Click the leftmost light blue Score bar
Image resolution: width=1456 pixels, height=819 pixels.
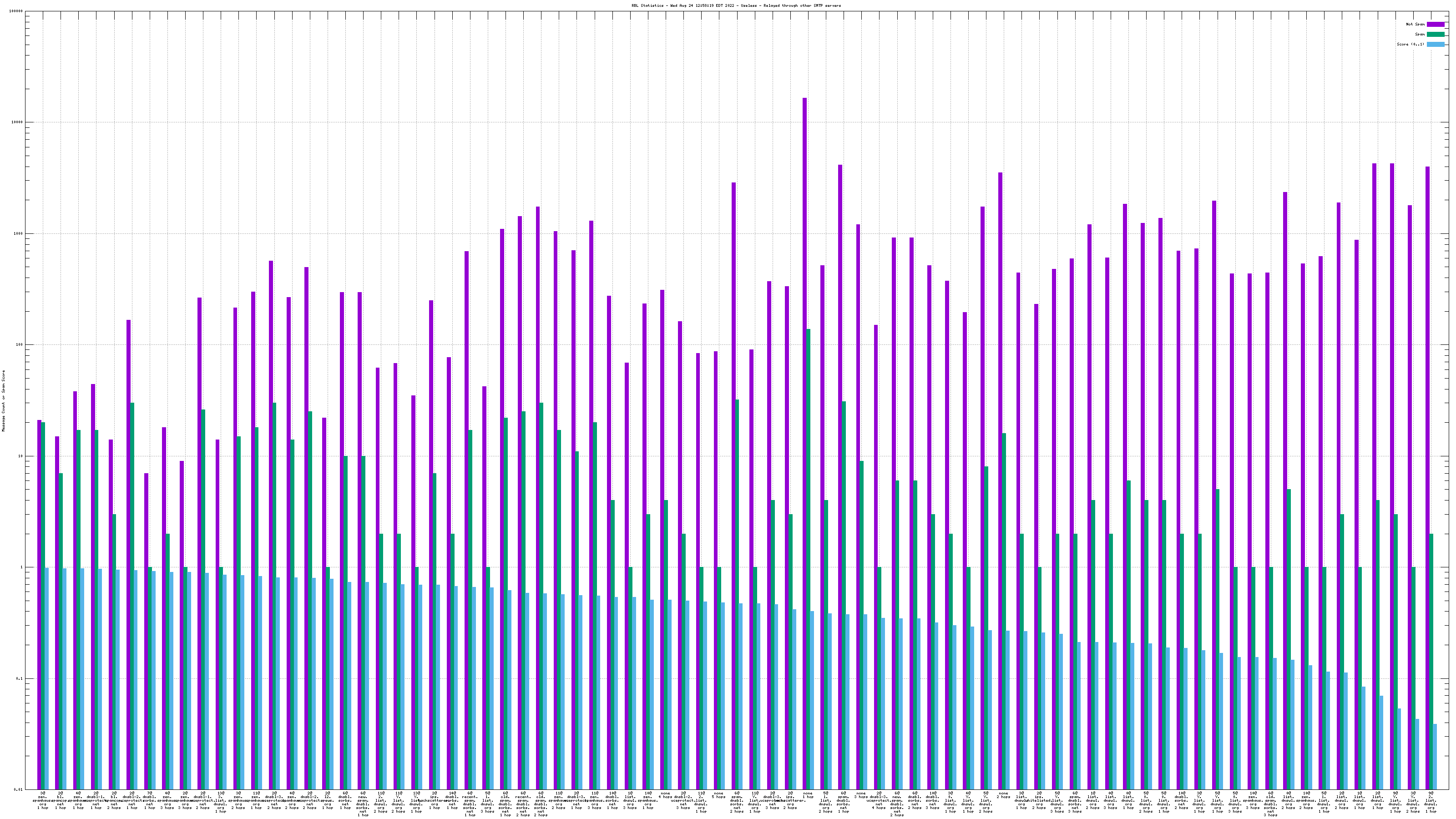(47, 677)
